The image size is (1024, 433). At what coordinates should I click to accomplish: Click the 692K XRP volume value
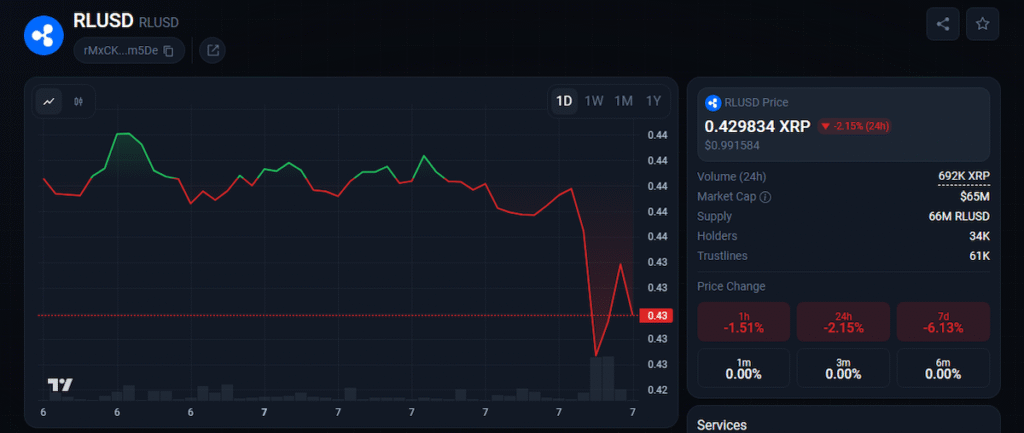963,176
